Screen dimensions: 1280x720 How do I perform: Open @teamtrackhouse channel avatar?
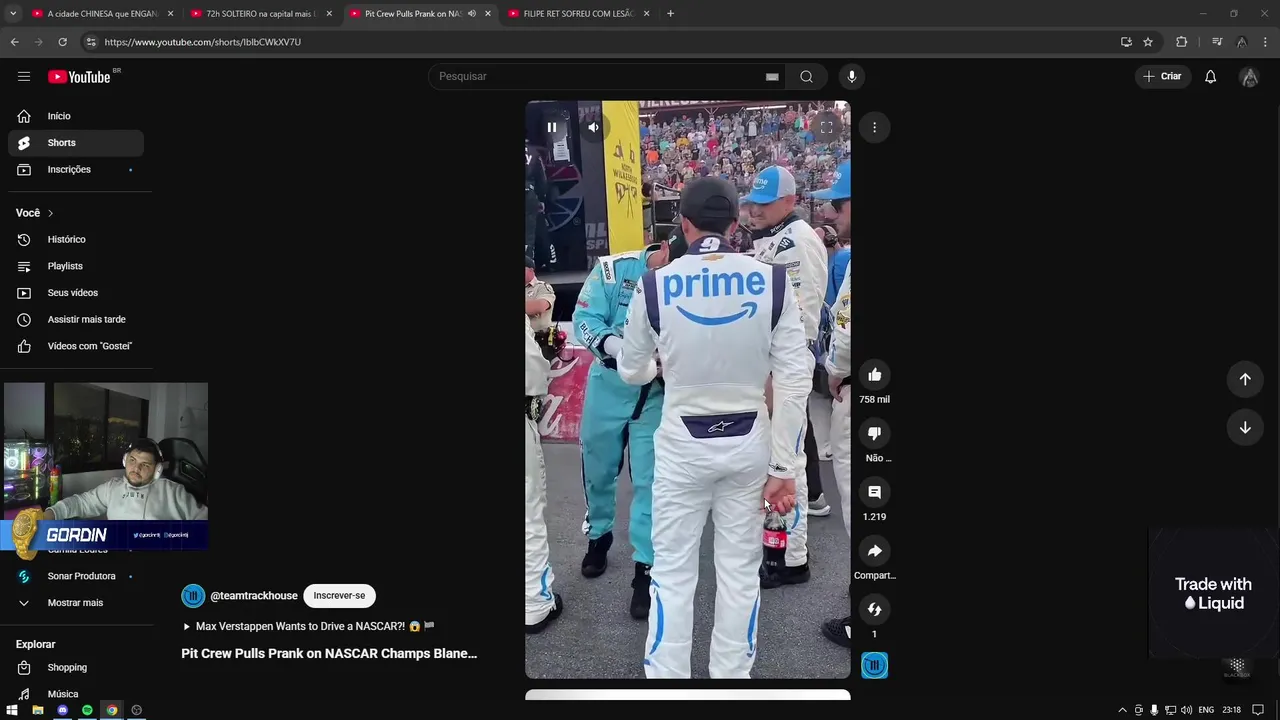(x=193, y=596)
